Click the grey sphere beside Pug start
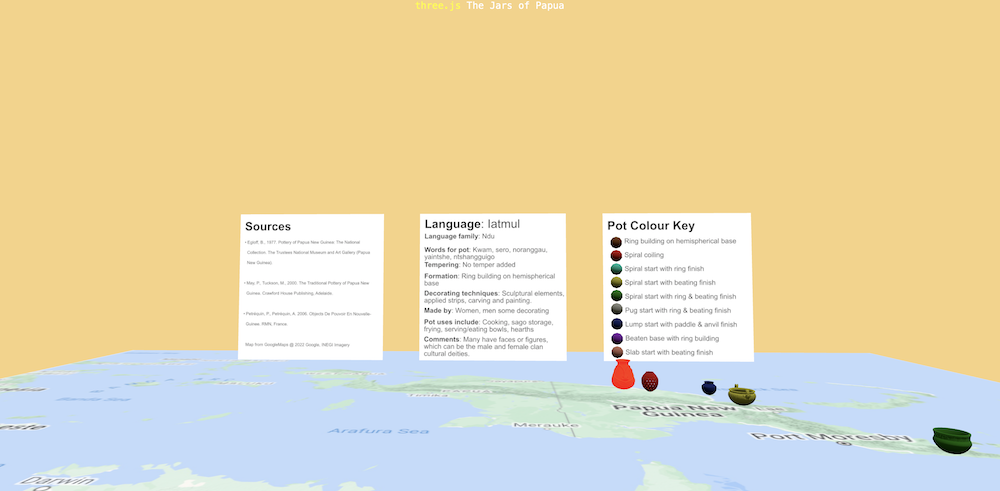The height and width of the screenshot is (491, 1000). click(616, 310)
